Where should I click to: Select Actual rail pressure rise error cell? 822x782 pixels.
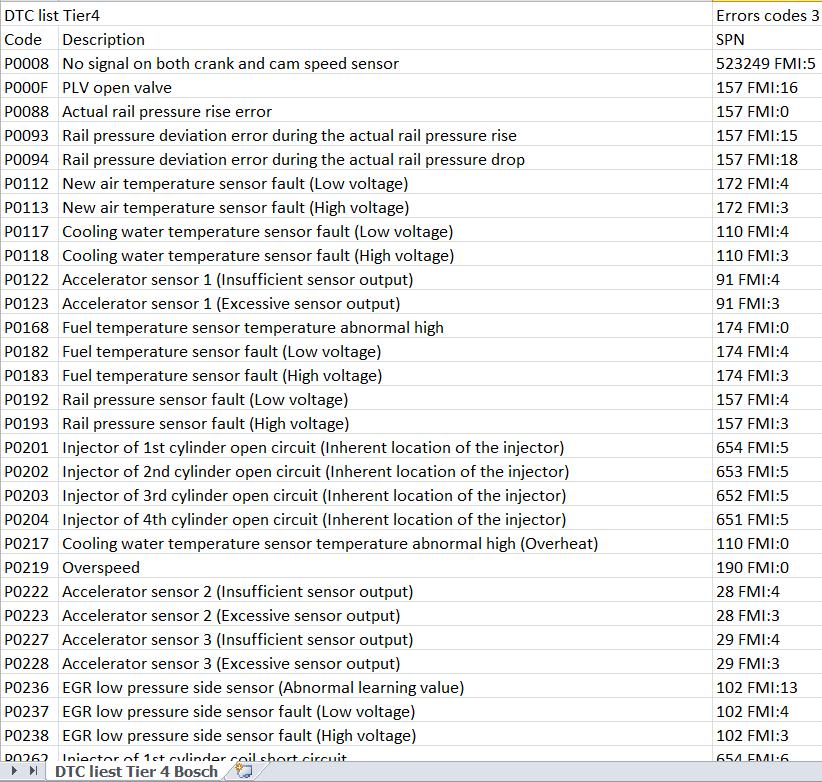pos(385,112)
